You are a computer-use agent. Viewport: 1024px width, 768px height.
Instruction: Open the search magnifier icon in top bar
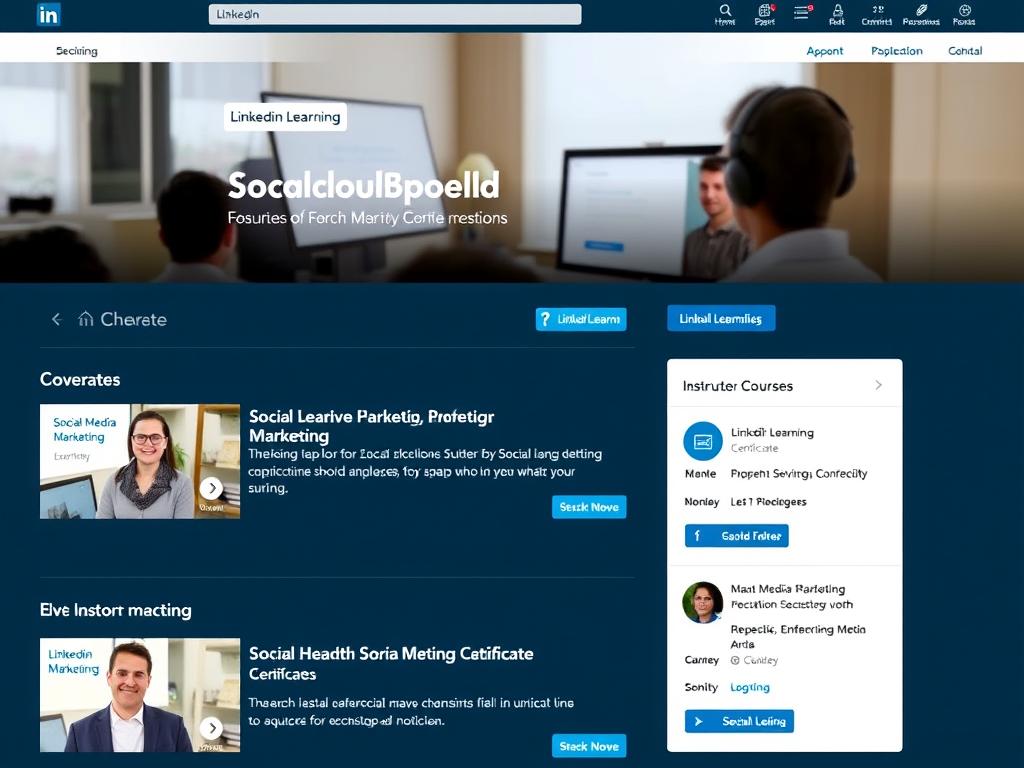click(x=725, y=10)
